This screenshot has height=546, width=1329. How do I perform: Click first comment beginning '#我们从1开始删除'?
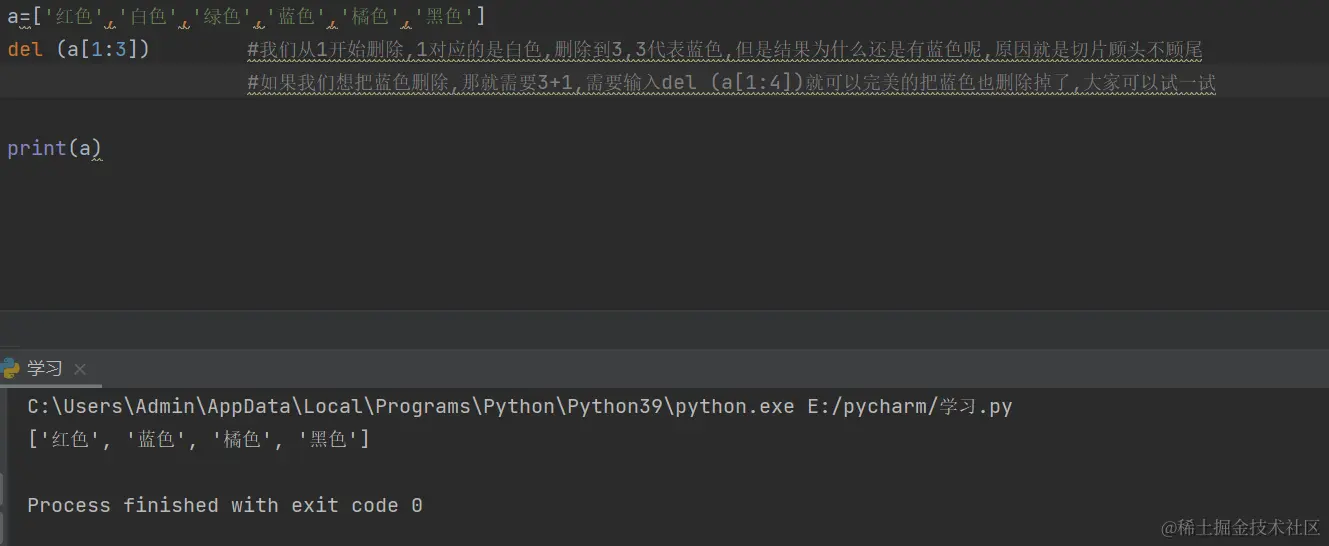725,50
